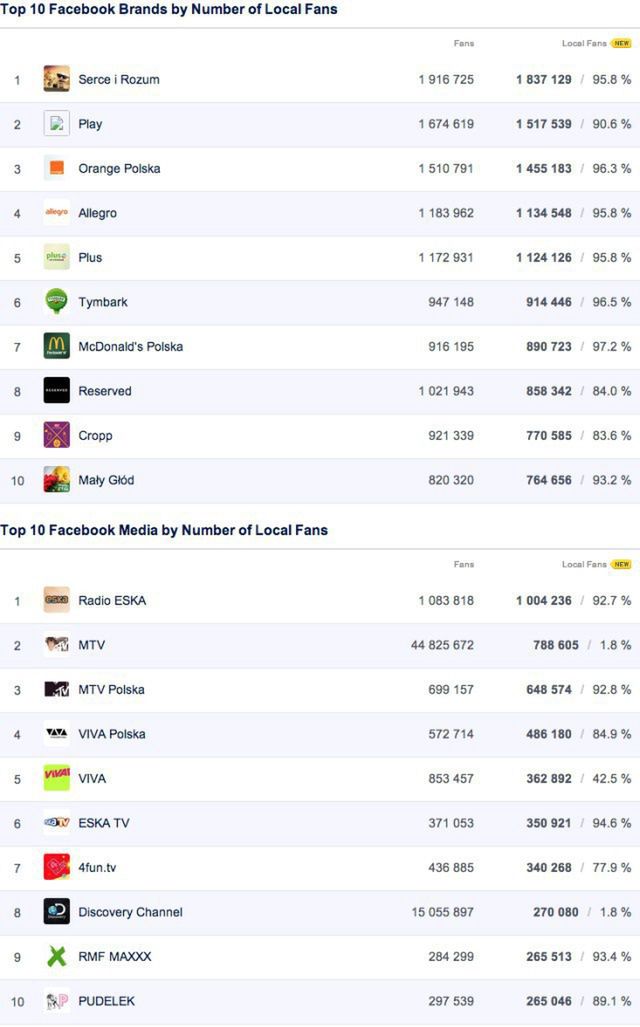Click the VIVA green logo icon
Image resolution: width=640 pixels, height=1027 pixels.
[57, 778]
